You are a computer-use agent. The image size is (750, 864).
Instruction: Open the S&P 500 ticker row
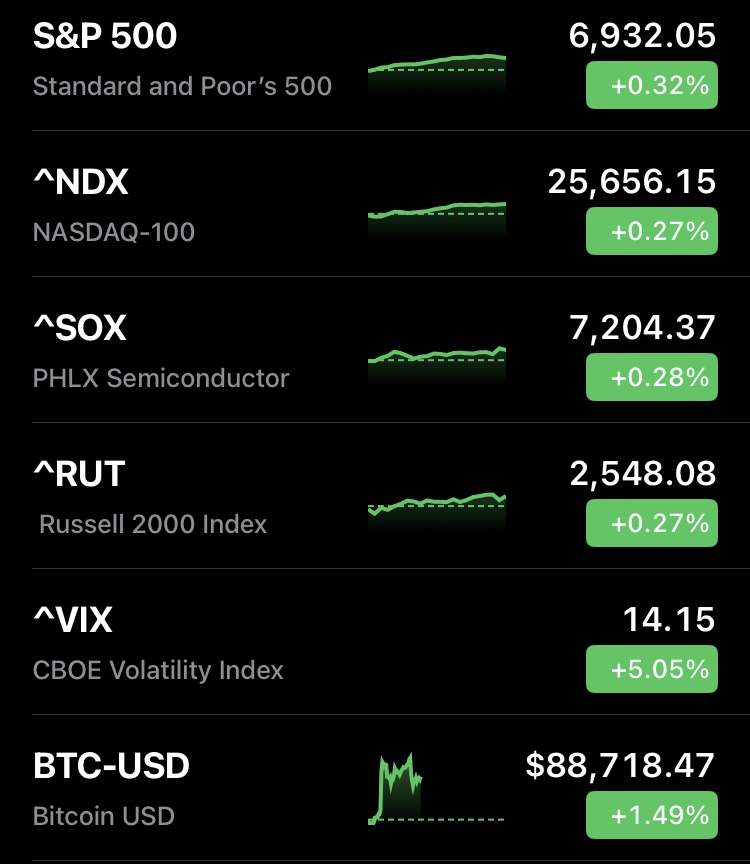pyautogui.click(x=105, y=37)
